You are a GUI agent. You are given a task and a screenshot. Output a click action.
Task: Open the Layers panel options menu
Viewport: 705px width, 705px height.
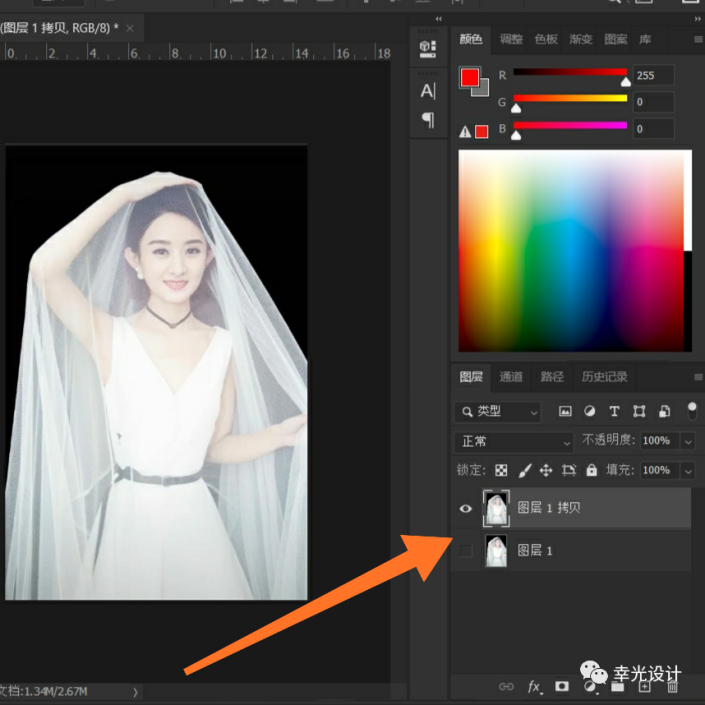click(698, 377)
